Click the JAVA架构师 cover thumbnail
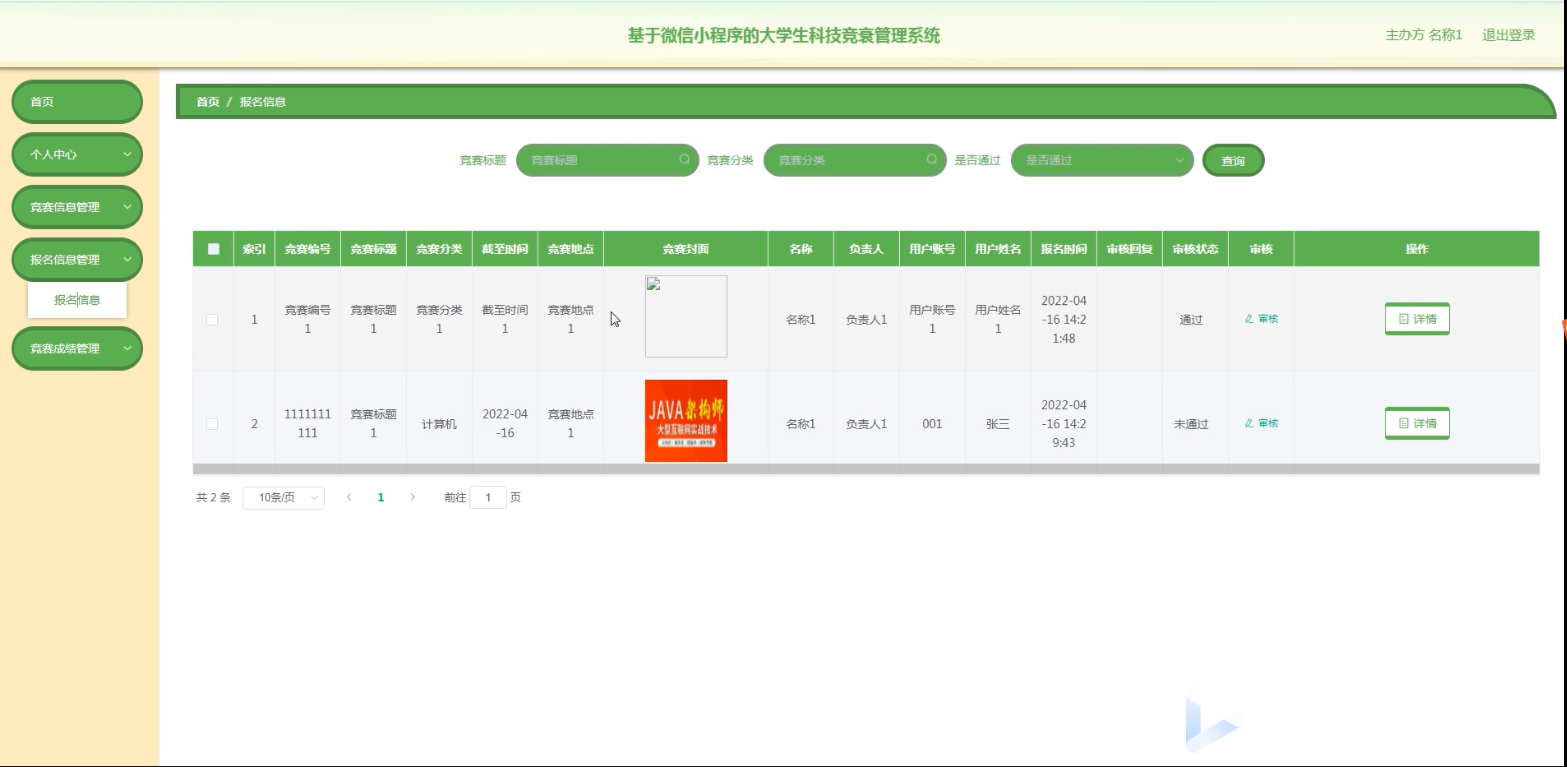The height and width of the screenshot is (767, 1567). click(686, 420)
